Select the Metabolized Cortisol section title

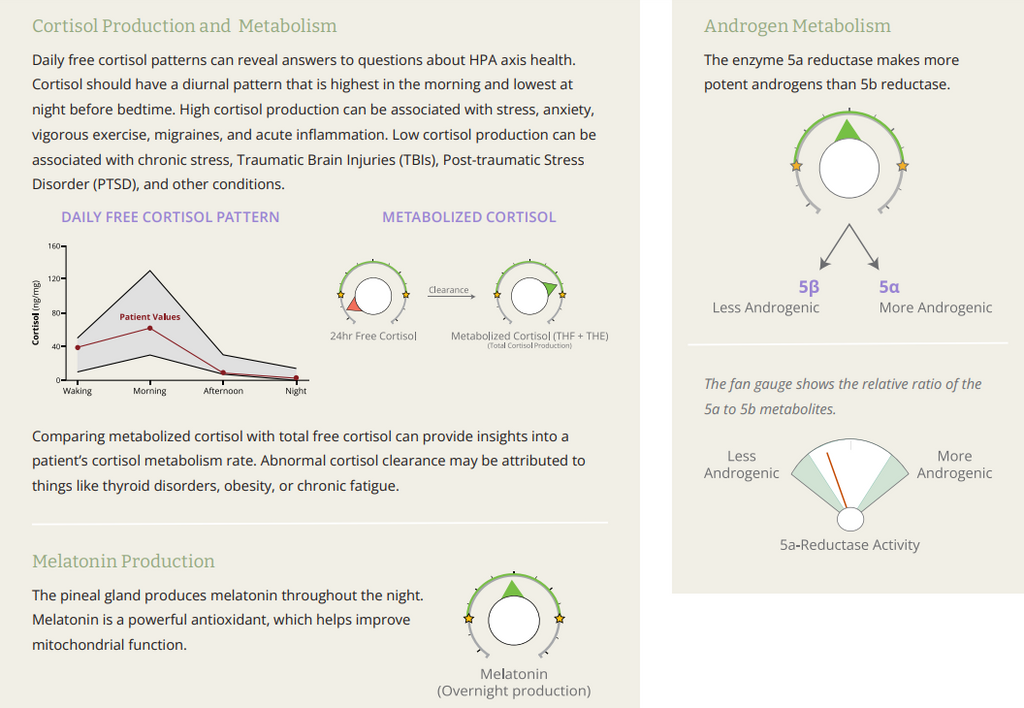(469, 217)
